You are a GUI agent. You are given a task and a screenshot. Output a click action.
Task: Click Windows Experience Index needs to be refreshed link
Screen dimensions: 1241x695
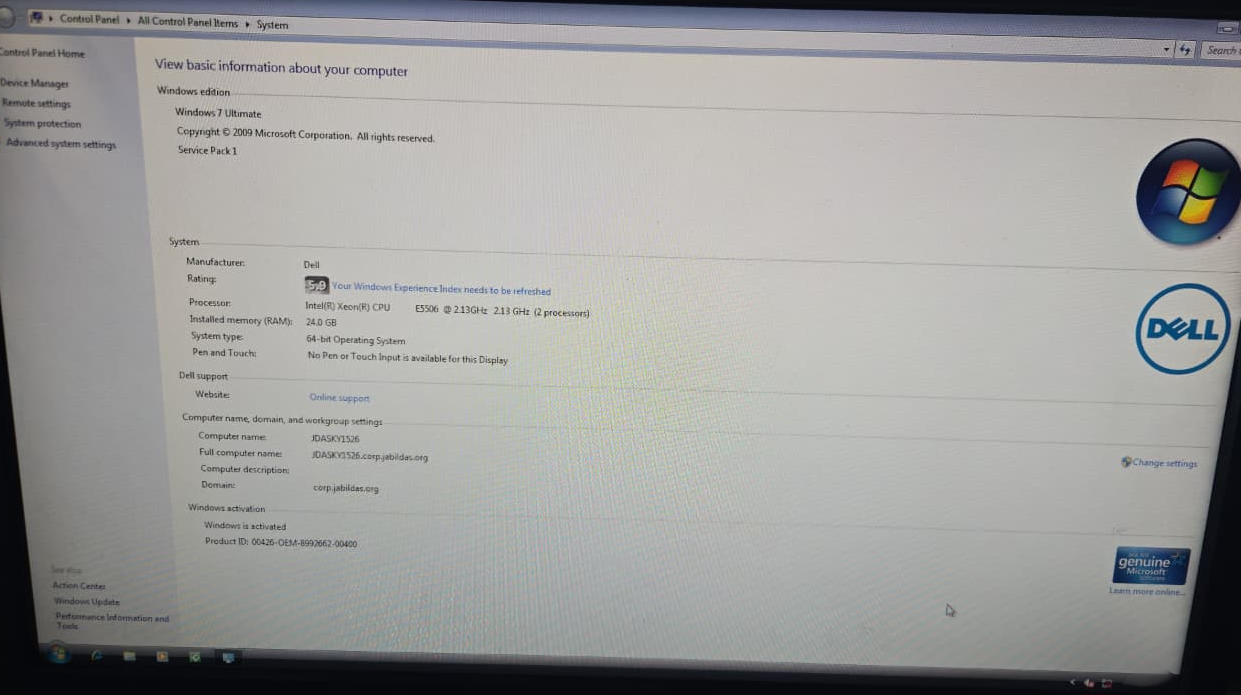441,289
